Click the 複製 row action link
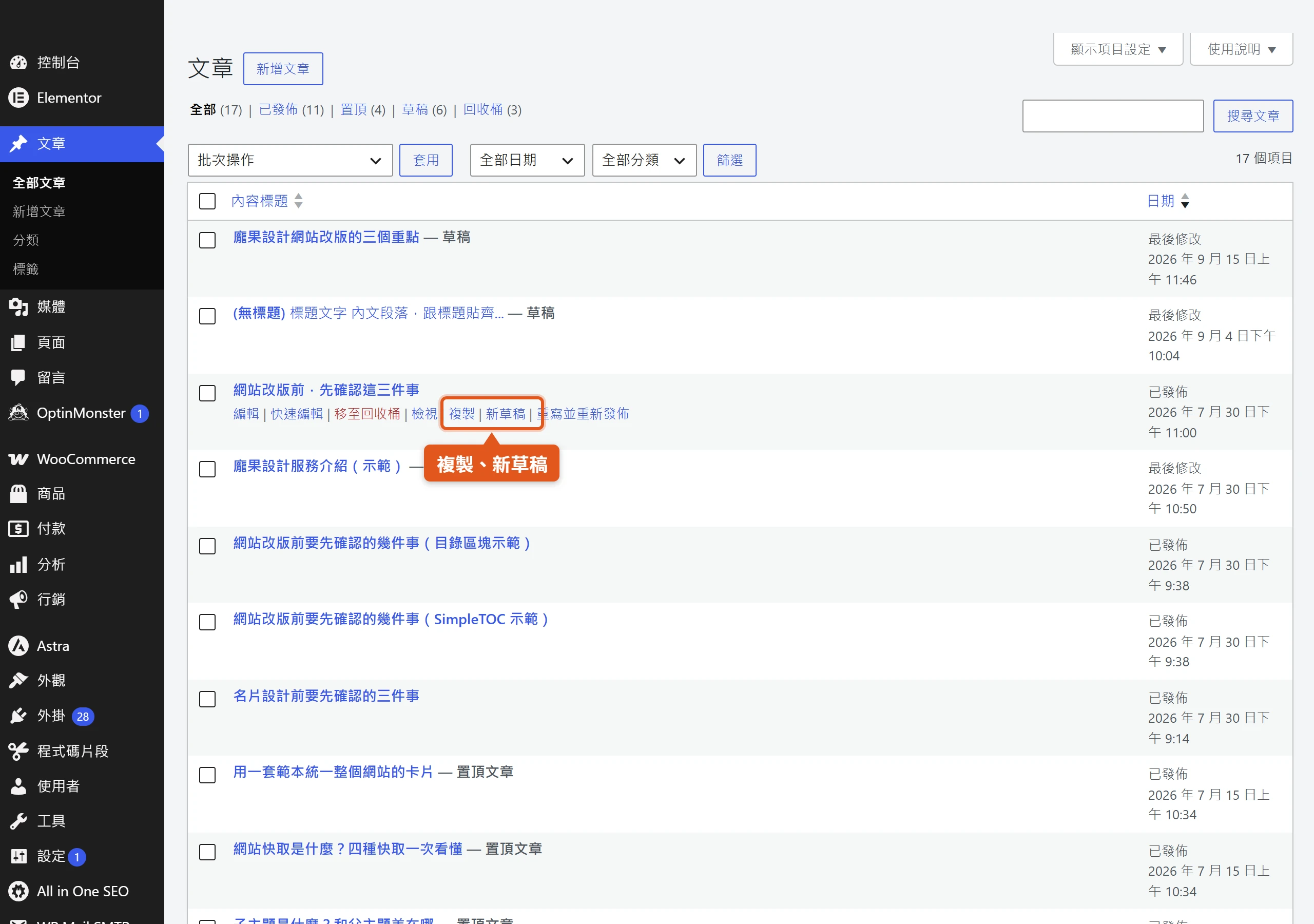The width and height of the screenshot is (1314, 924). (461, 413)
